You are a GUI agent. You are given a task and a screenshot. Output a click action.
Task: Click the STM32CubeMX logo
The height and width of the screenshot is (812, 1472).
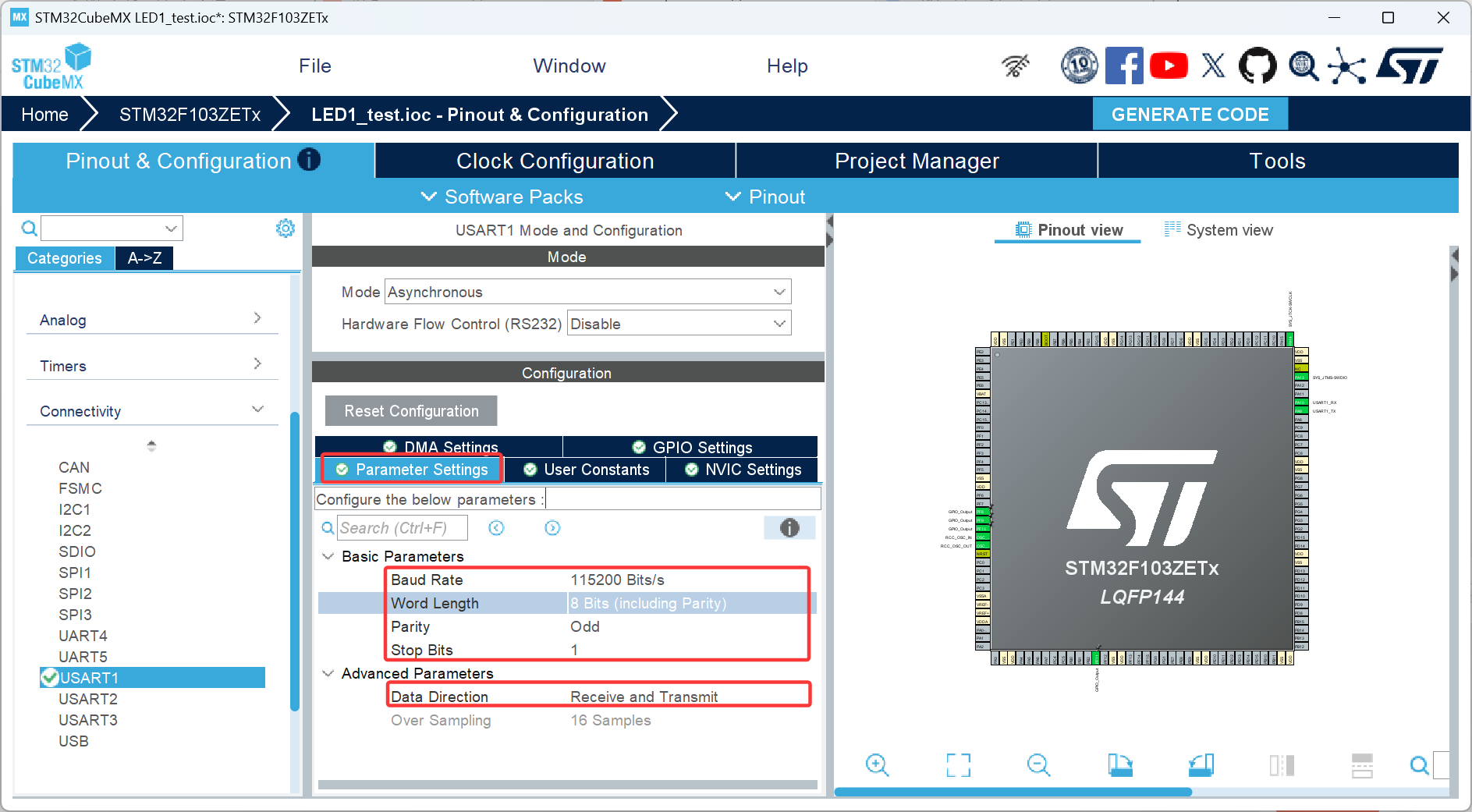(x=51, y=66)
